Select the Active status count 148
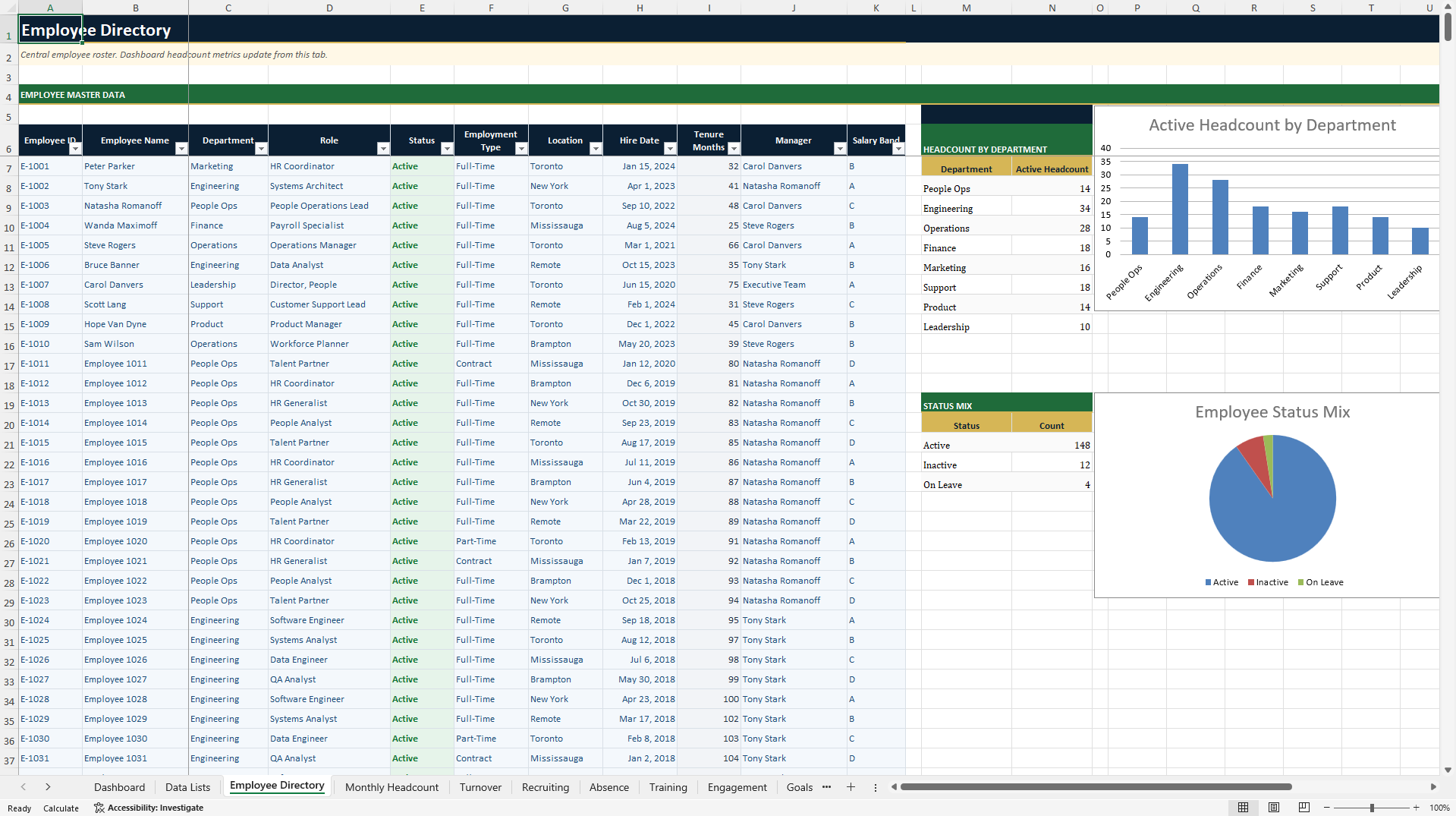The width and height of the screenshot is (1456, 816). [x=1052, y=446]
